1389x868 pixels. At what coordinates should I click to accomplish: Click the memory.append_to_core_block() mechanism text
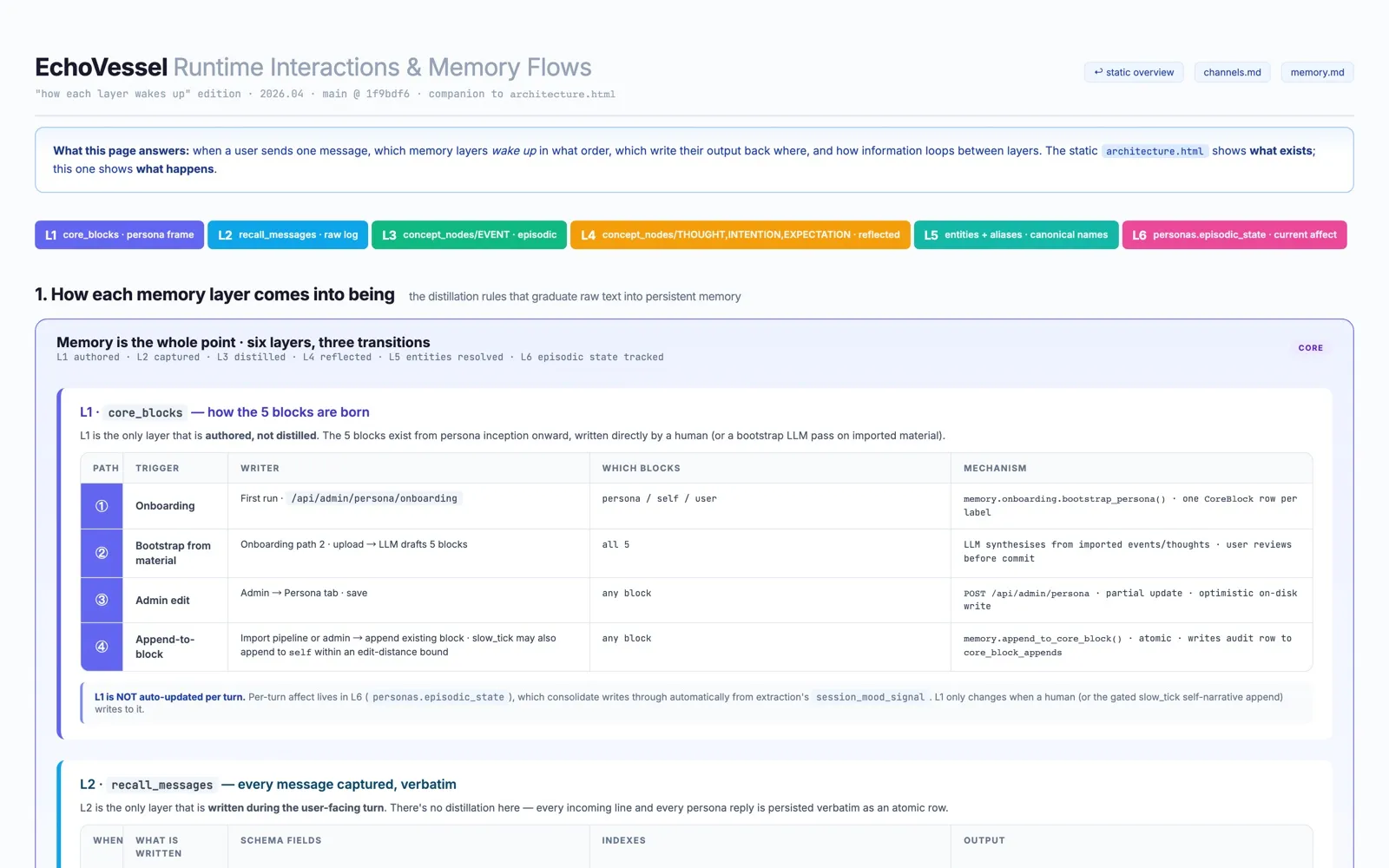point(1042,639)
